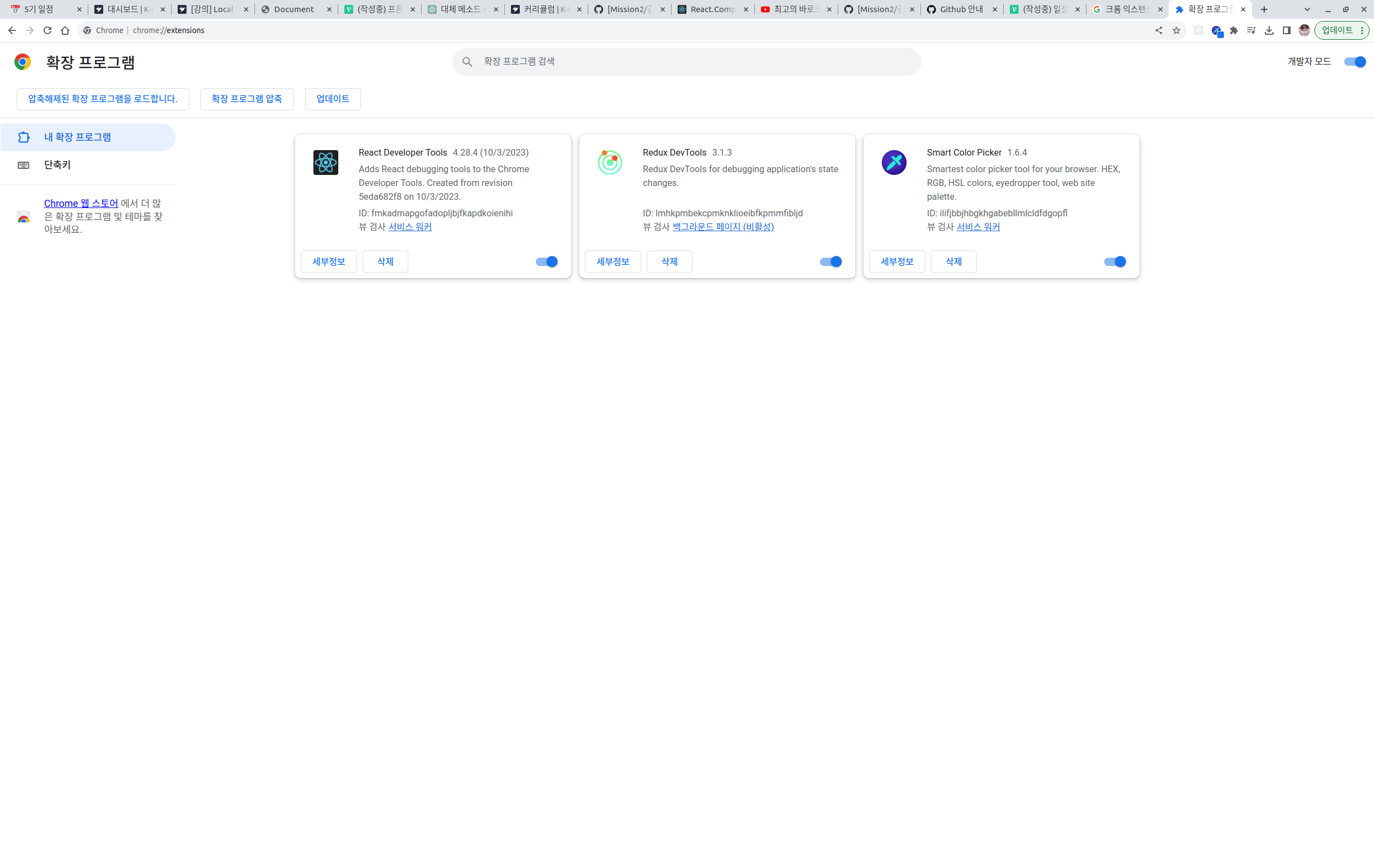
Task: Switch to the React.Comp tab
Action: click(x=712, y=9)
